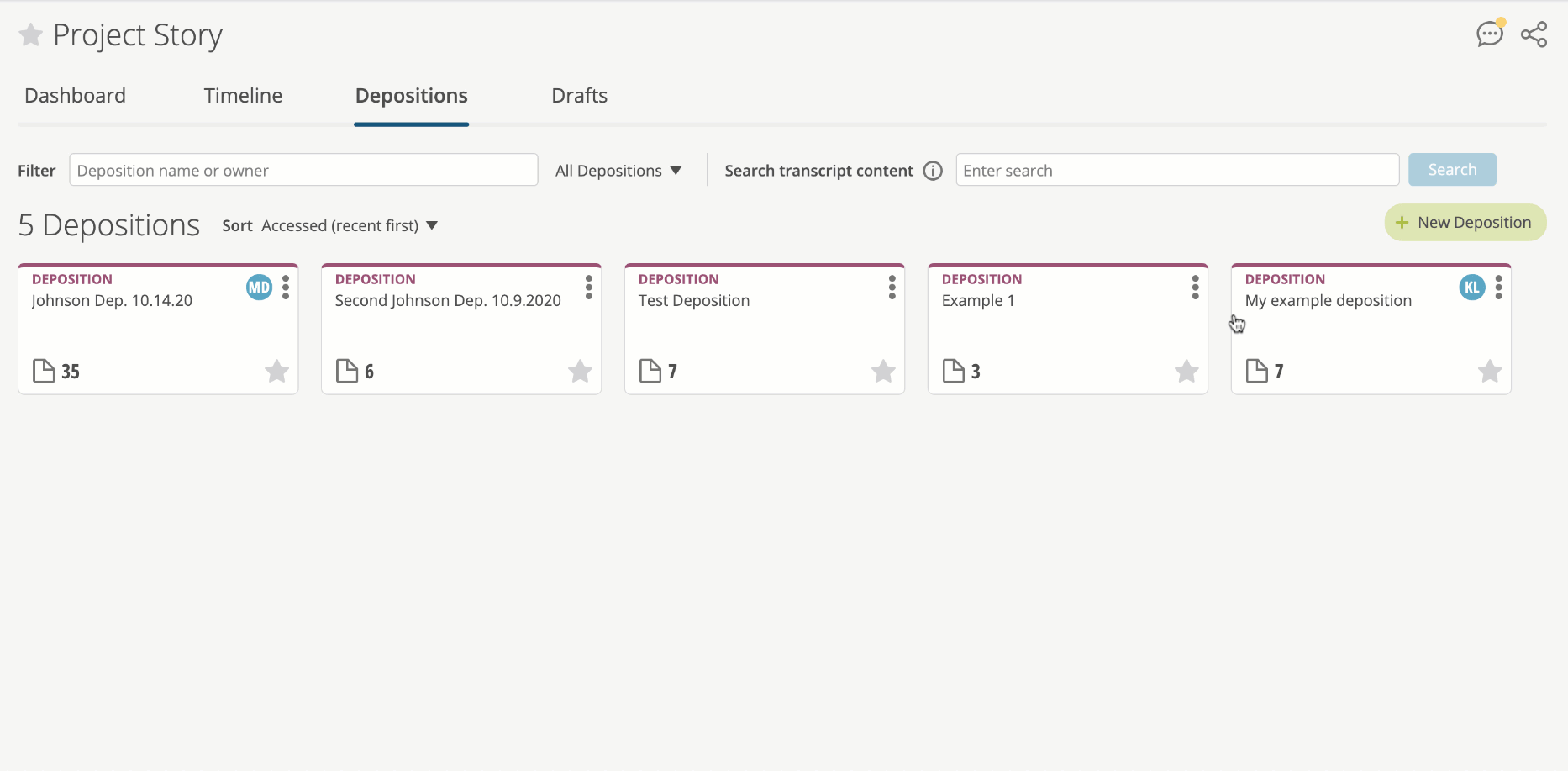Star the Johnson Dep. 10.14.20 card

click(x=276, y=371)
